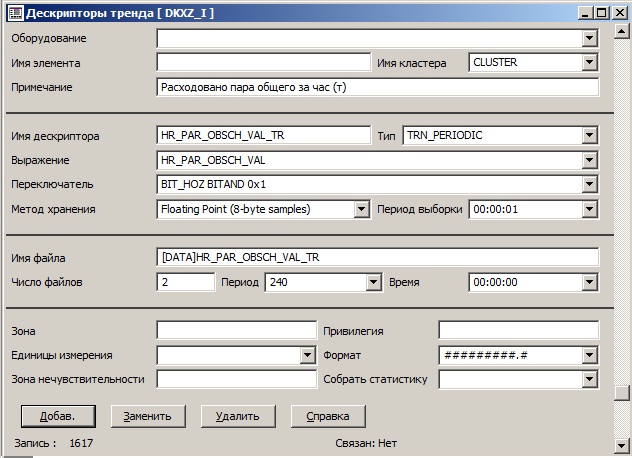Click the Зона нечувствительности field

(x=237, y=379)
